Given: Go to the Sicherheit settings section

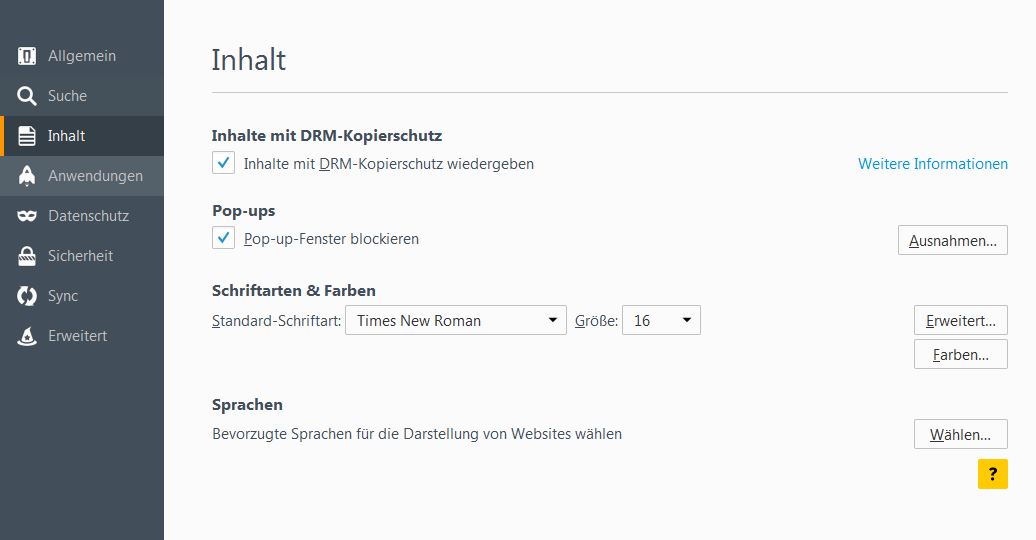Looking at the screenshot, I should click(80, 256).
